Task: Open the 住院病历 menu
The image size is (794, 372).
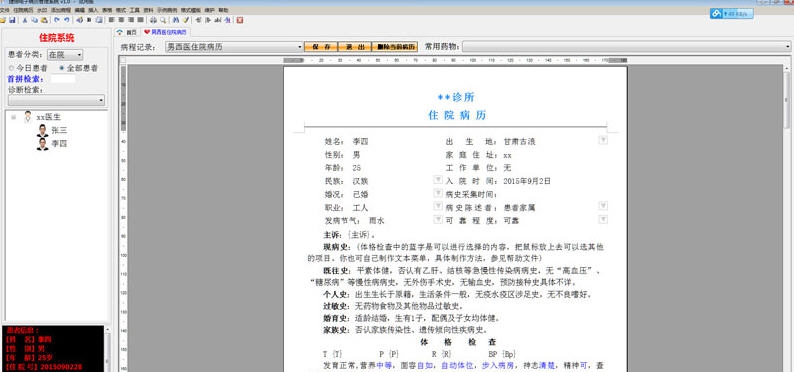Action: click(23, 10)
